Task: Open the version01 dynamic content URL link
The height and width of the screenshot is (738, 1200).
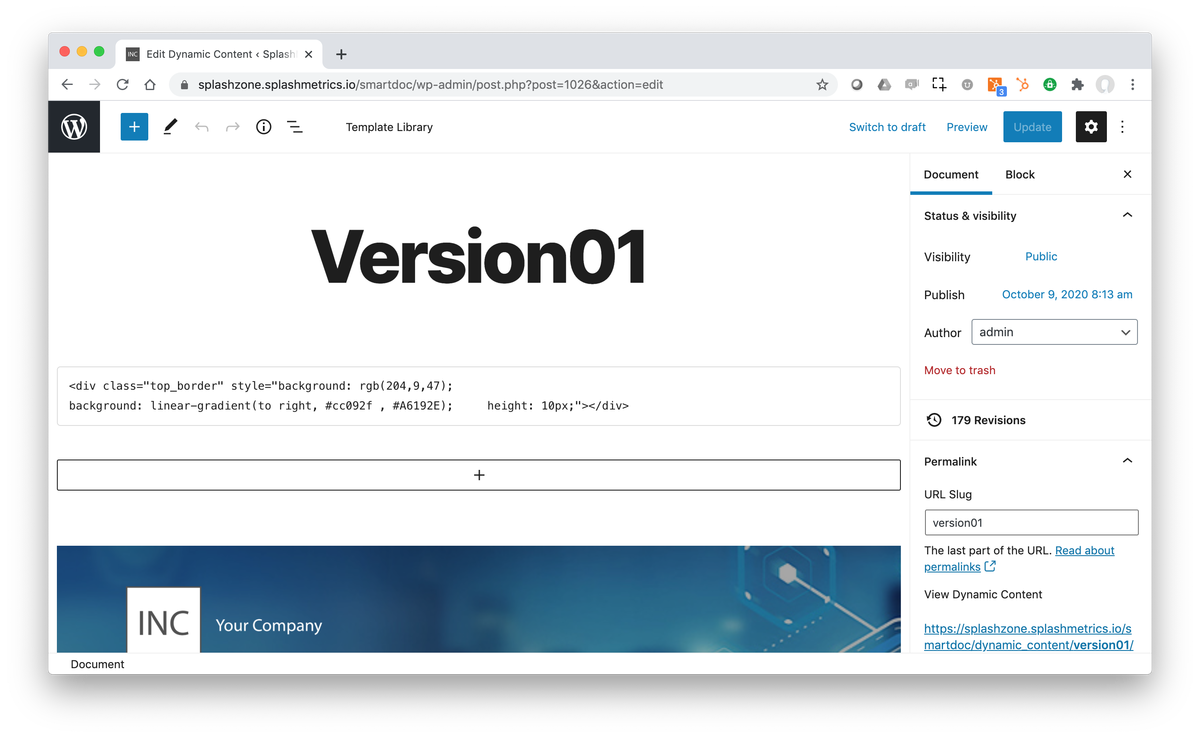Action: (x=1028, y=637)
